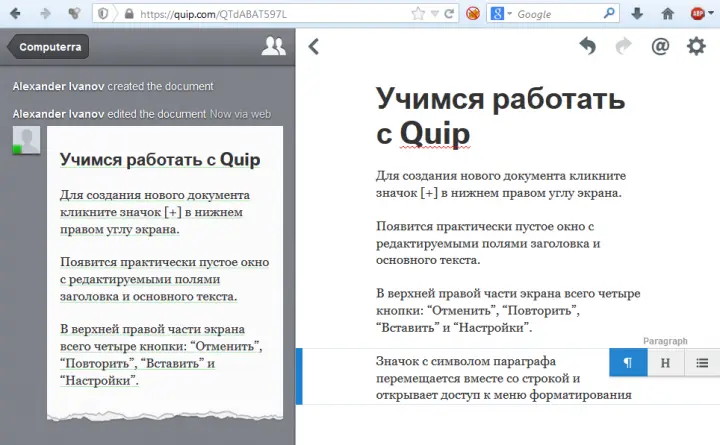The width and height of the screenshot is (720, 445).
Task: Open document settings gear
Action: coord(696,46)
